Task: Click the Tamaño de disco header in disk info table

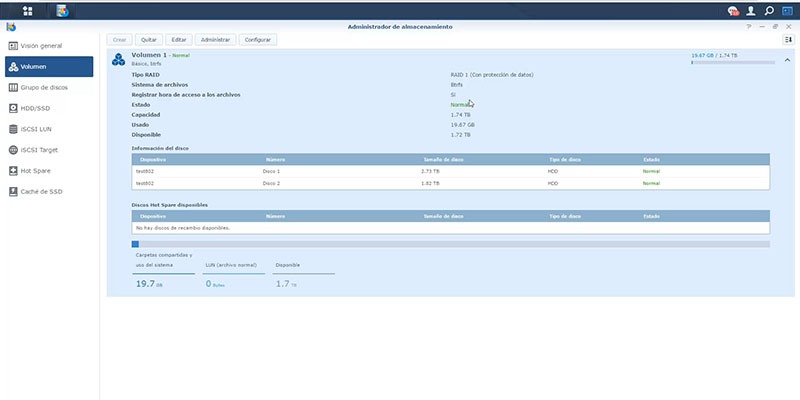Action: pos(443,160)
